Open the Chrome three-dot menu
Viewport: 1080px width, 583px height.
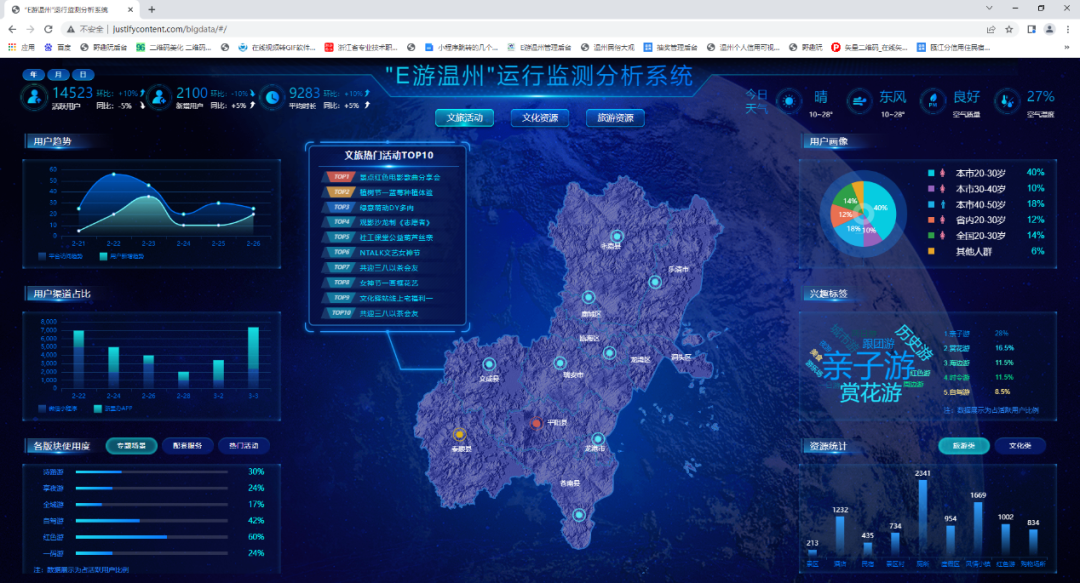tap(1067, 29)
